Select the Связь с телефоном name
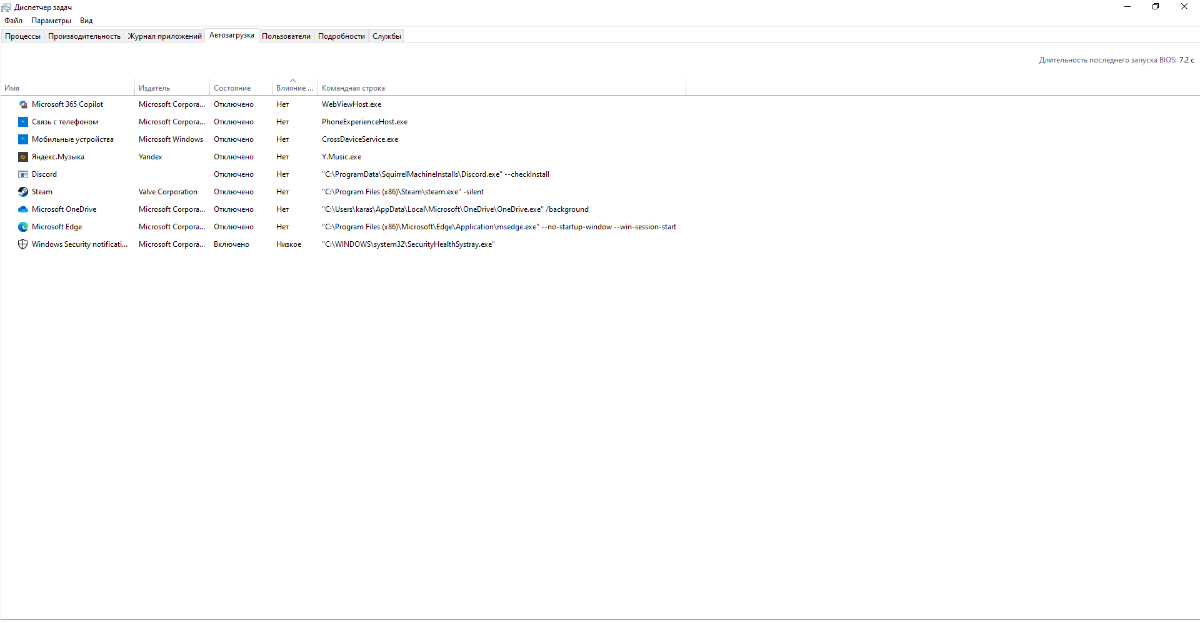Viewport: 1200px width, 623px height. point(65,122)
